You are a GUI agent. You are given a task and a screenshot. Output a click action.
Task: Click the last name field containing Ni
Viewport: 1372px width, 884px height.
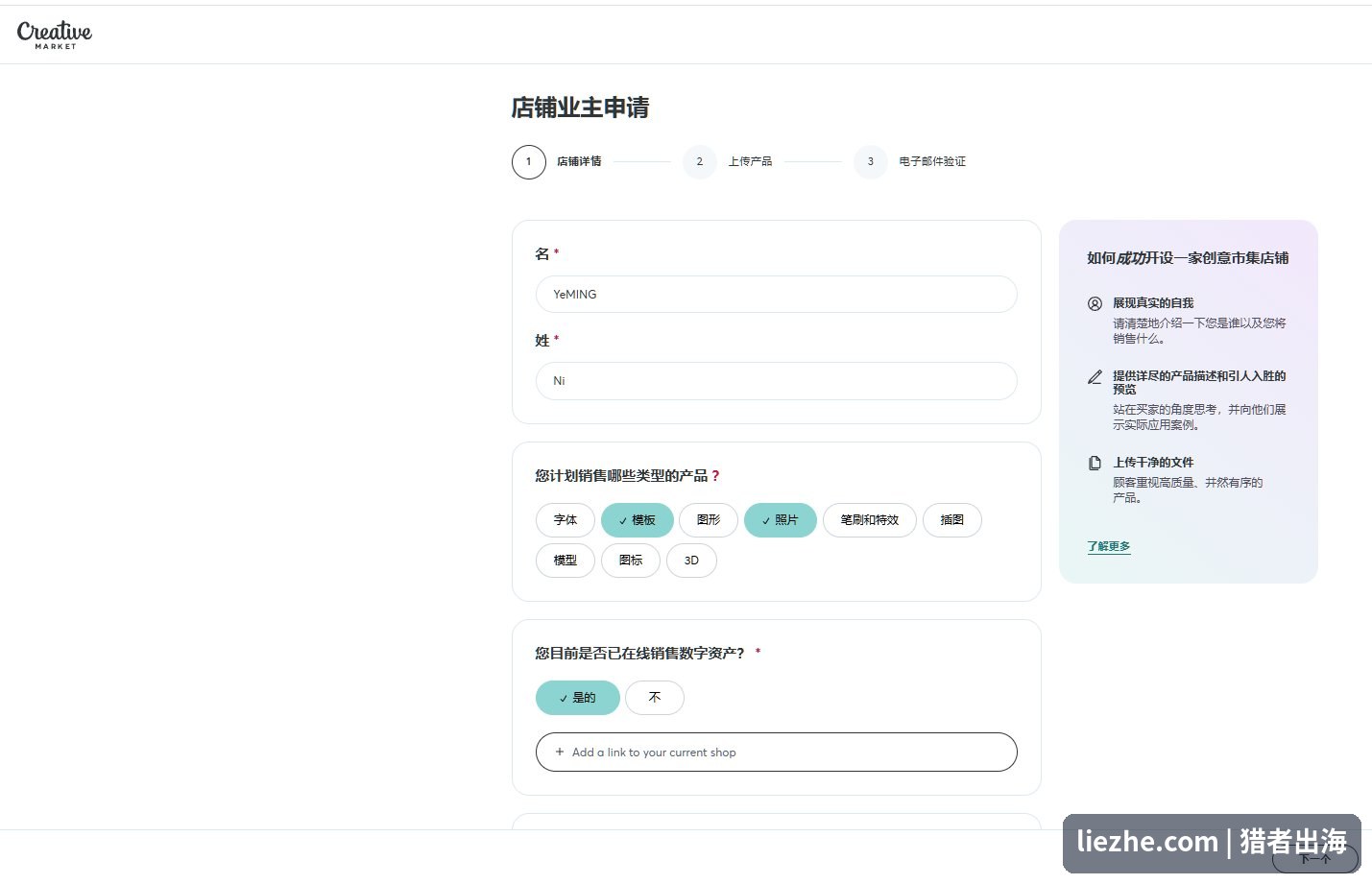[x=777, y=381]
